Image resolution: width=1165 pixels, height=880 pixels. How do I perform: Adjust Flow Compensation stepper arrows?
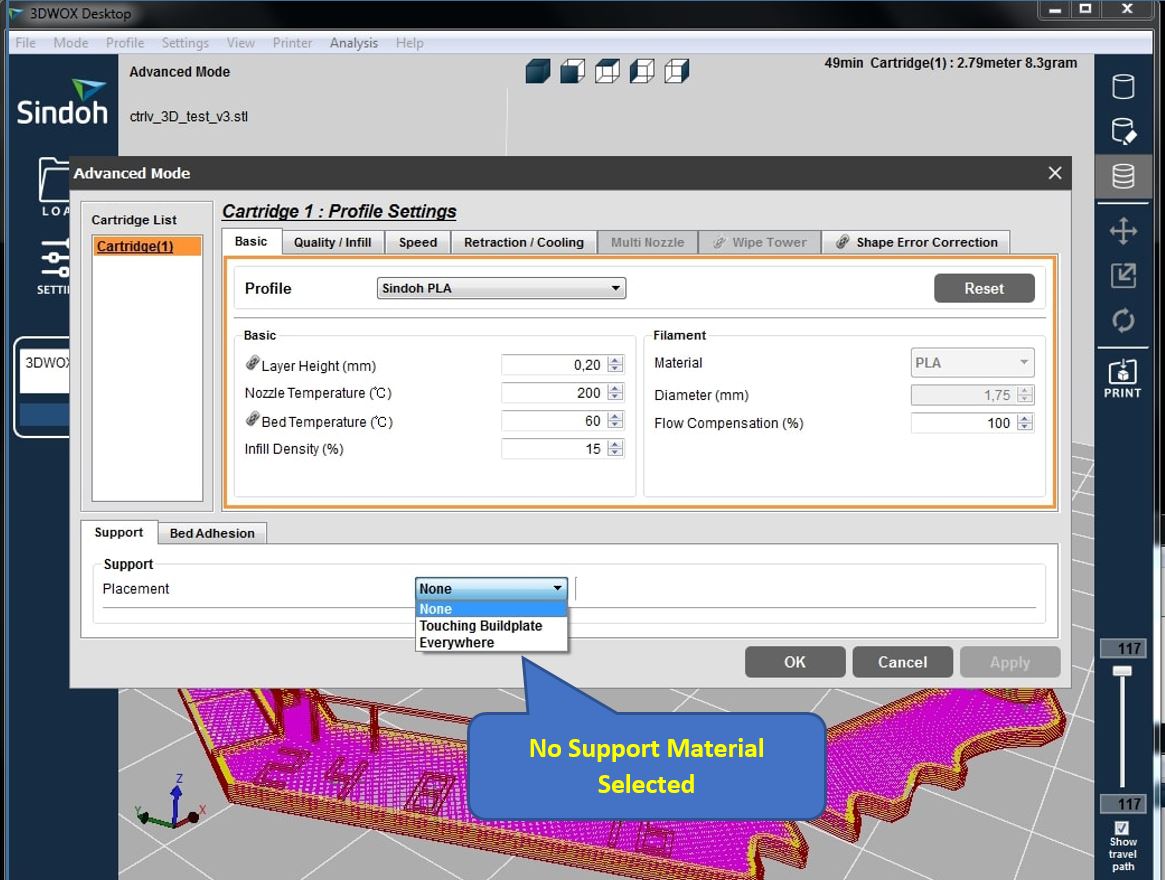1025,423
